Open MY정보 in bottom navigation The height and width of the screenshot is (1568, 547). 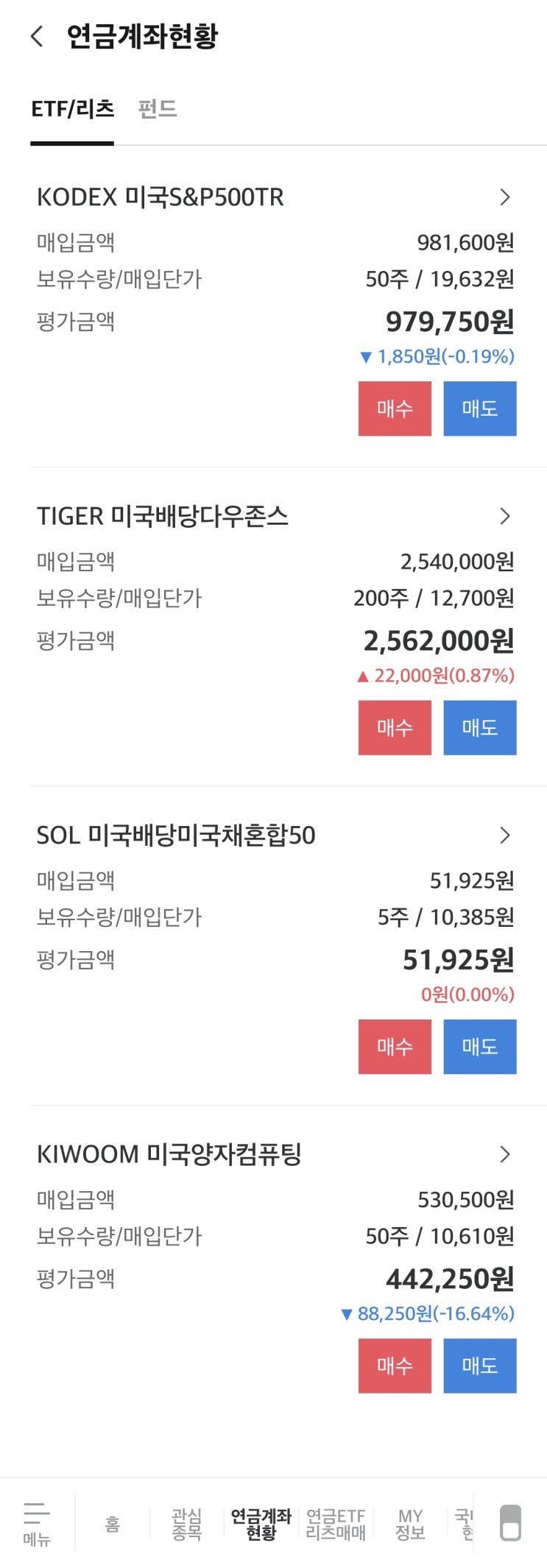tap(410, 1524)
